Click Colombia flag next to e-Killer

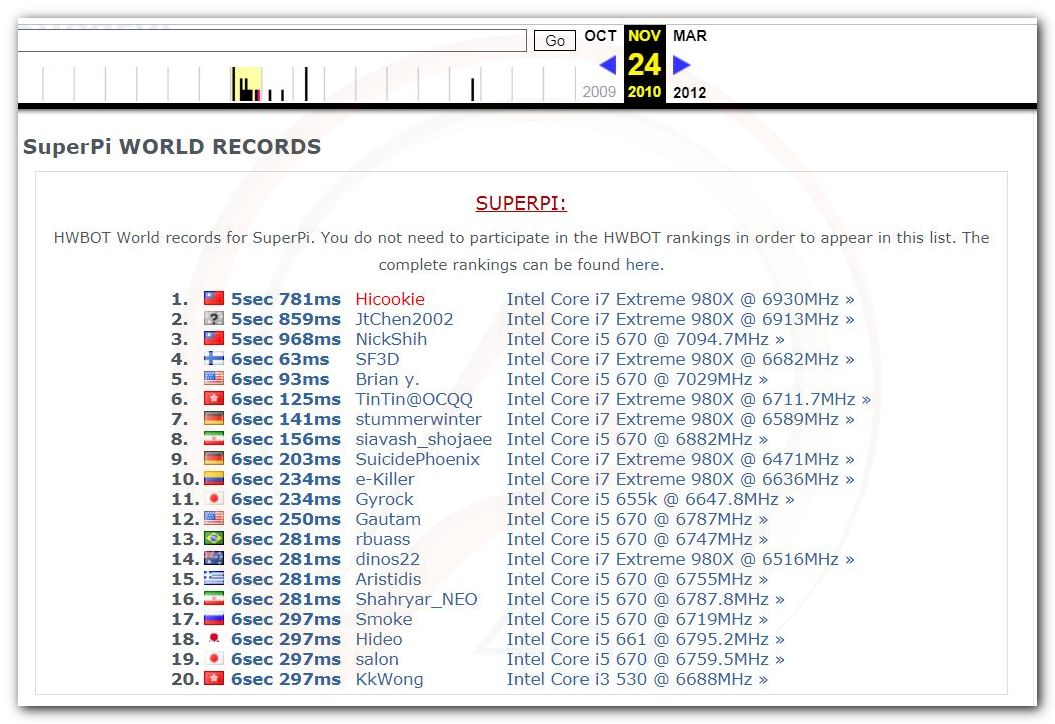click(214, 478)
